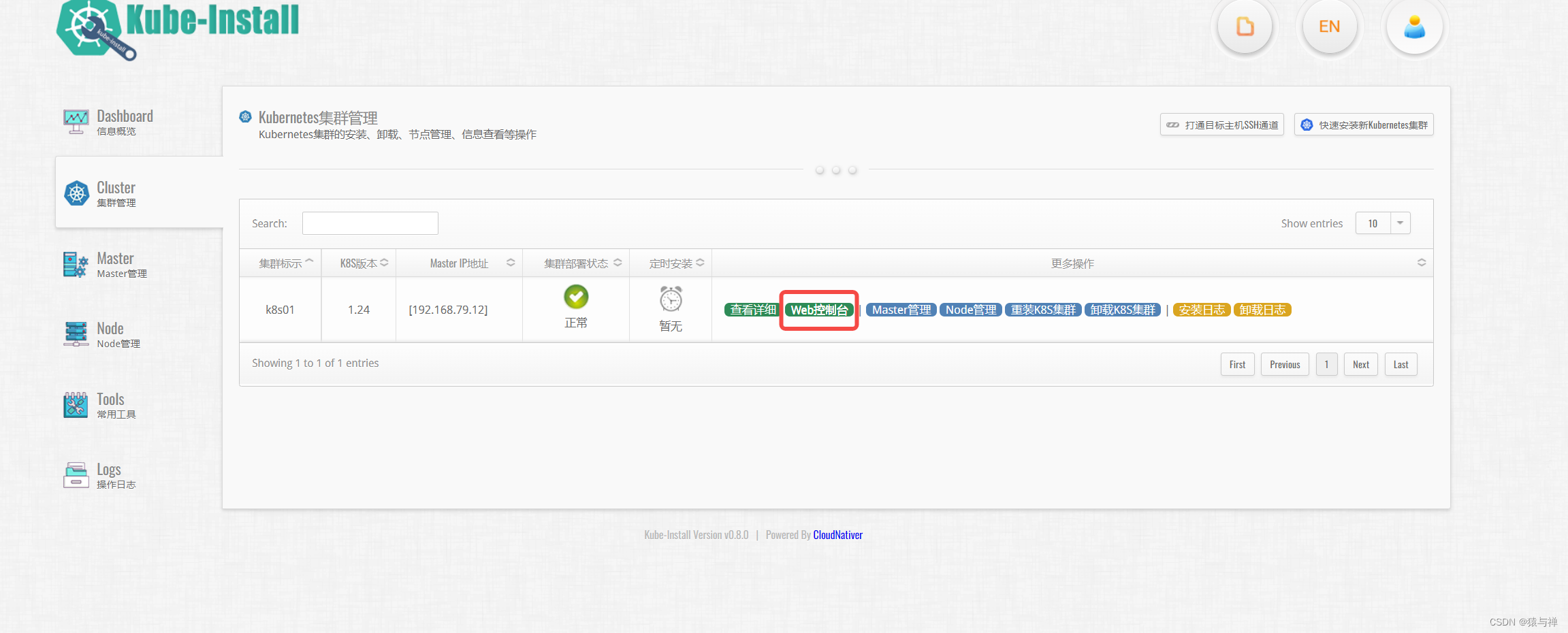Click the Node server stack icon
Image resolution: width=1568 pixels, height=633 pixels.
76,334
